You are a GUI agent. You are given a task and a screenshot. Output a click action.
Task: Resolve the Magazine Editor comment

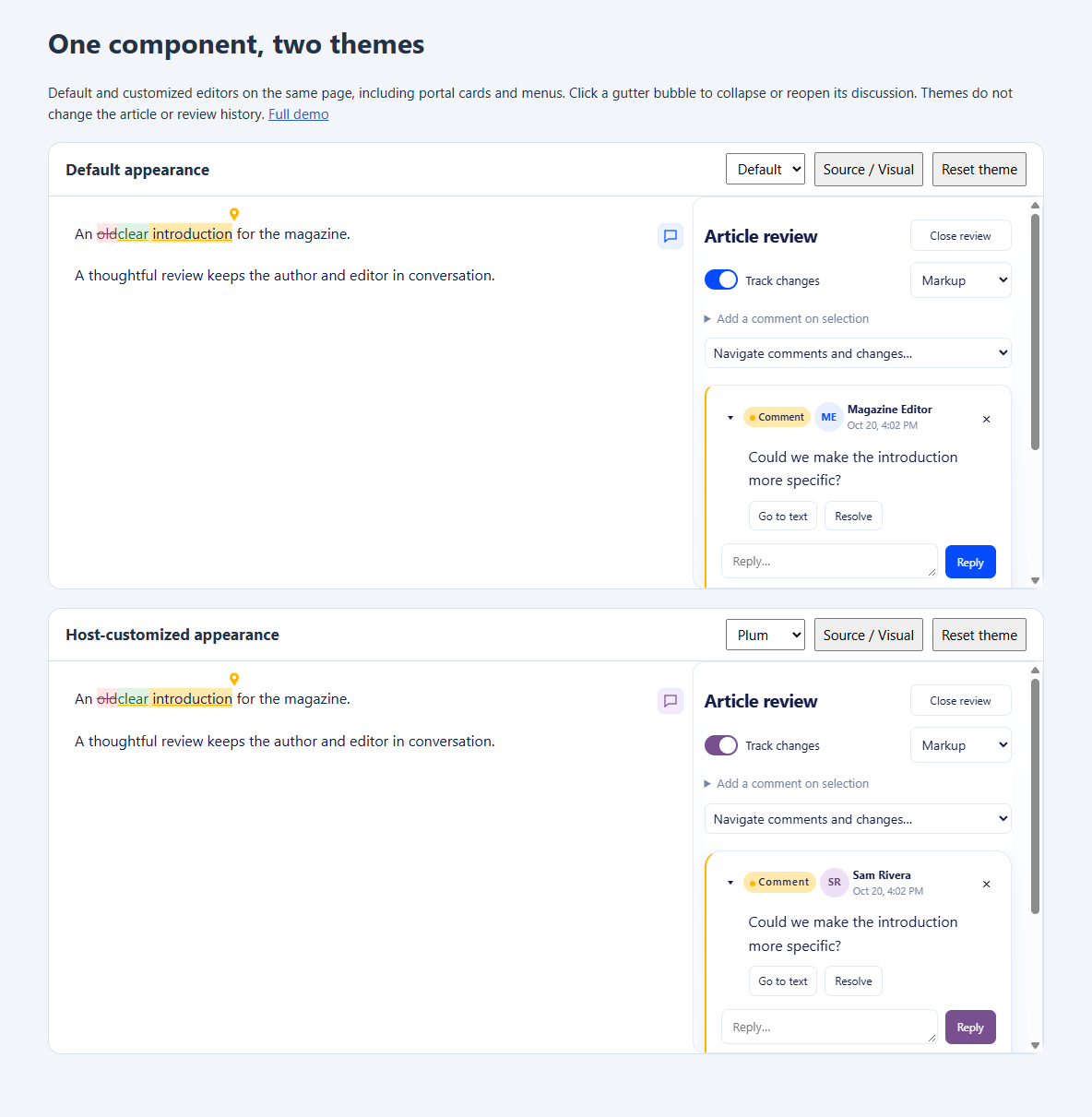coord(853,517)
